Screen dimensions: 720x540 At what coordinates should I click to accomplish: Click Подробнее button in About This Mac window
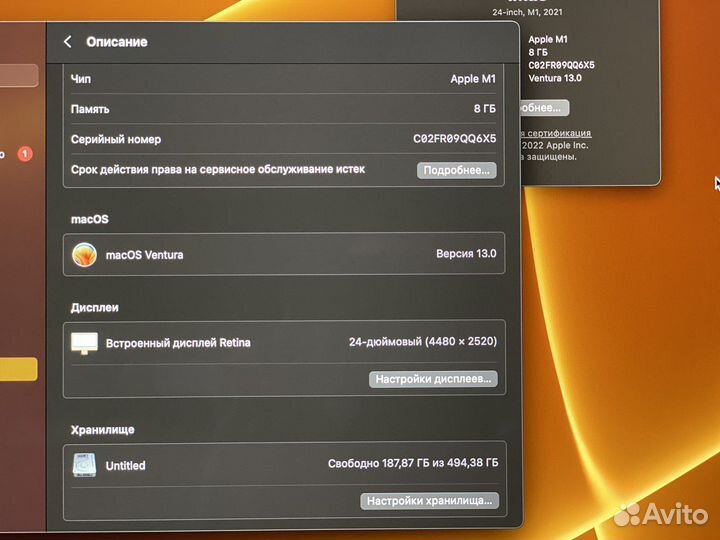(545, 108)
